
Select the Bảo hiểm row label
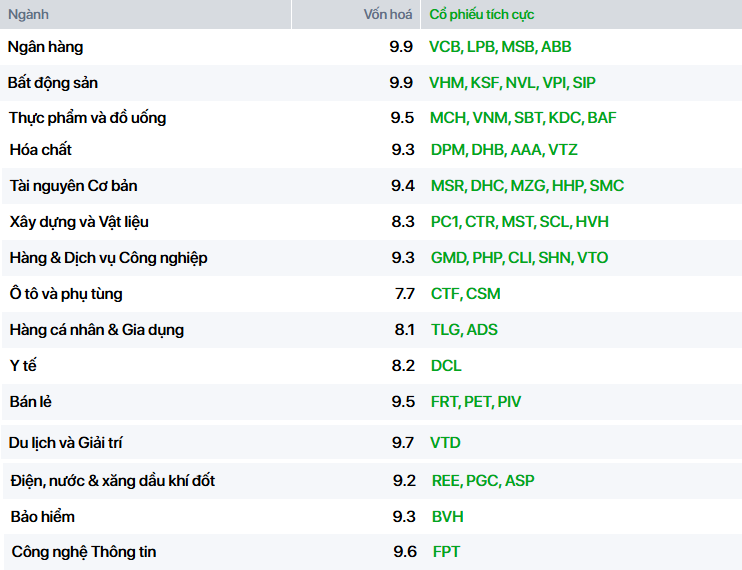pyautogui.click(x=43, y=517)
